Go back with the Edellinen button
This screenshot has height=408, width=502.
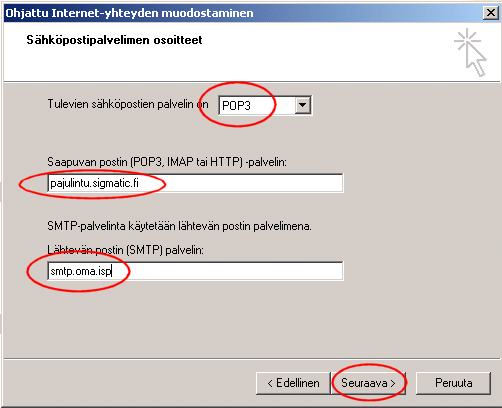[x=293, y=383]
